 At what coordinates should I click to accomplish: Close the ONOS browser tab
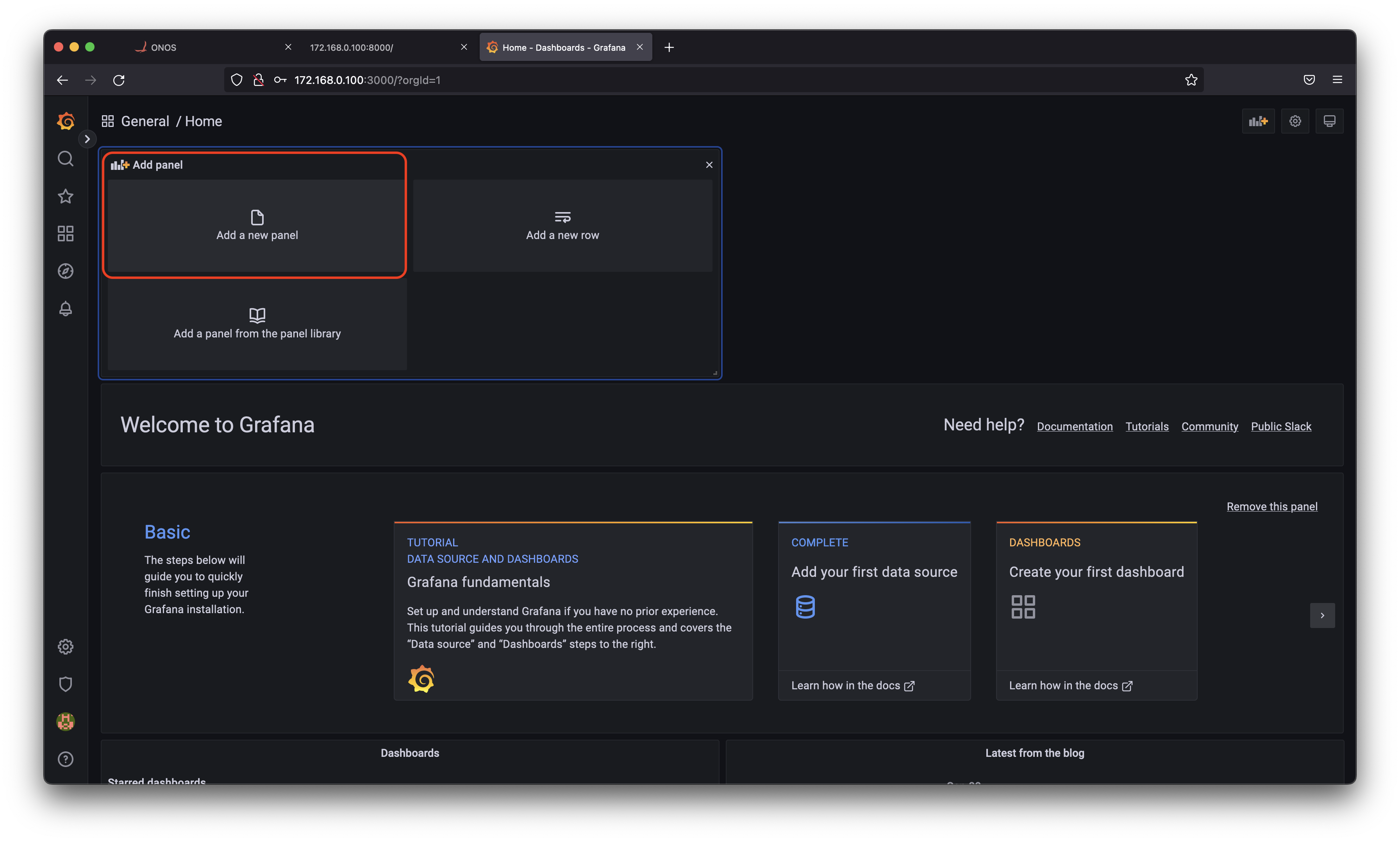pos(288,47)
